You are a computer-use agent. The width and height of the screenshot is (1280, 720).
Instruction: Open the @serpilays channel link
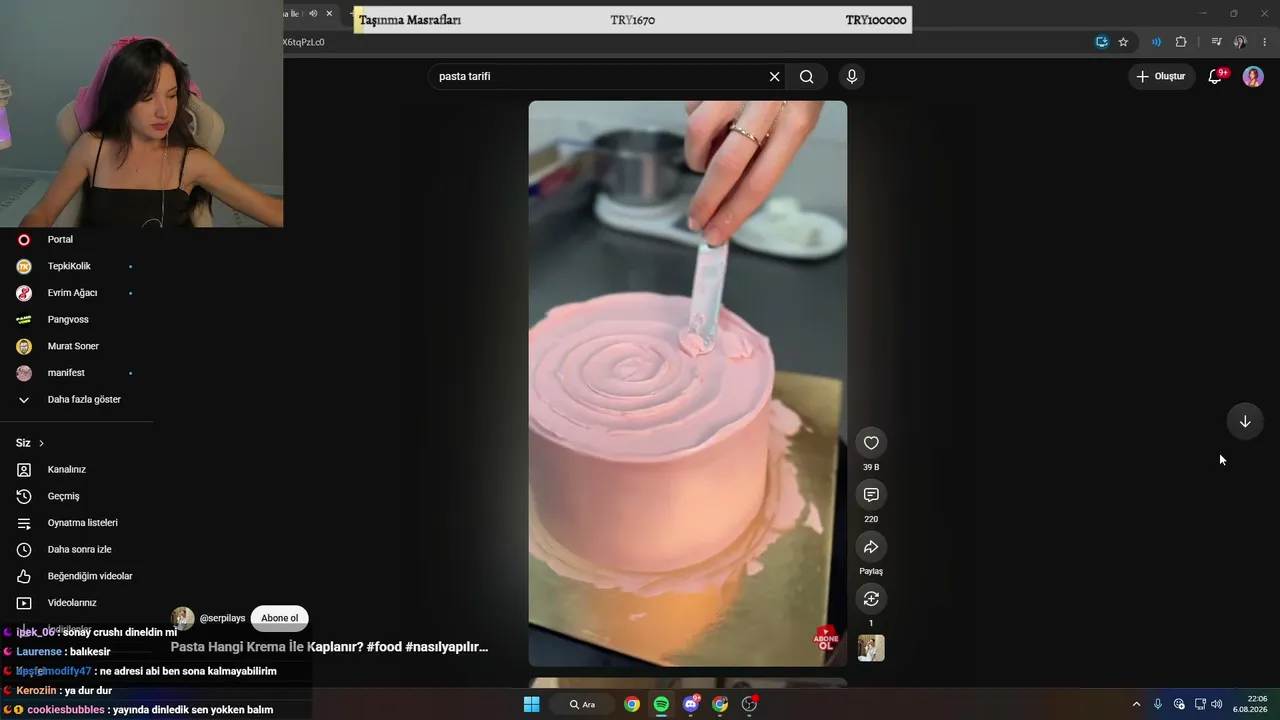pyautogui.click(x=222, y=618)
